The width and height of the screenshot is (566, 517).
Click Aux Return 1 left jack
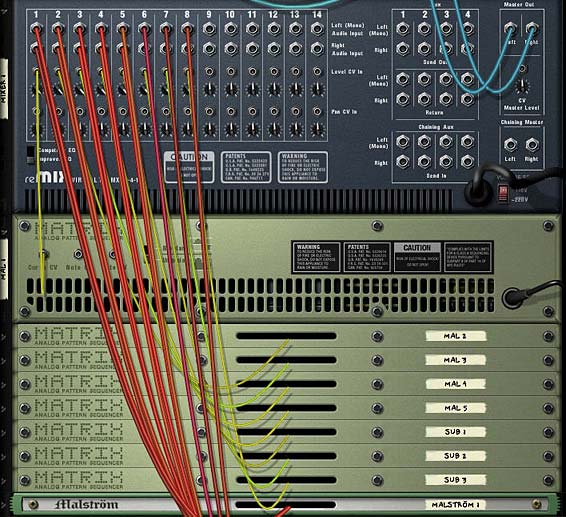point(403,79)
